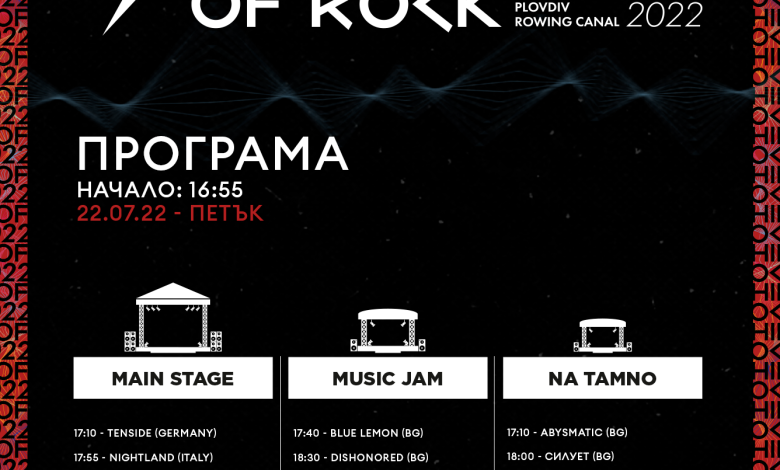
Task: Click the 18:30 - DISHONORED (BG) entry
Action: [361, 457]
